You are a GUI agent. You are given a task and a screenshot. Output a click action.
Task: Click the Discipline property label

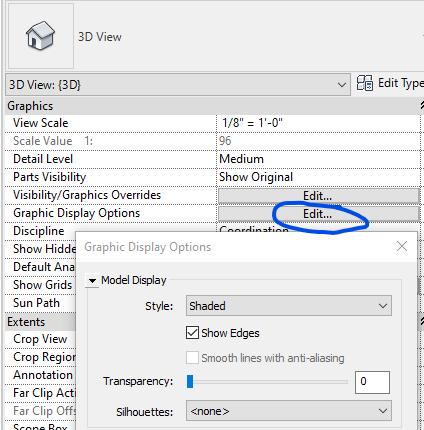pos(39,231)
